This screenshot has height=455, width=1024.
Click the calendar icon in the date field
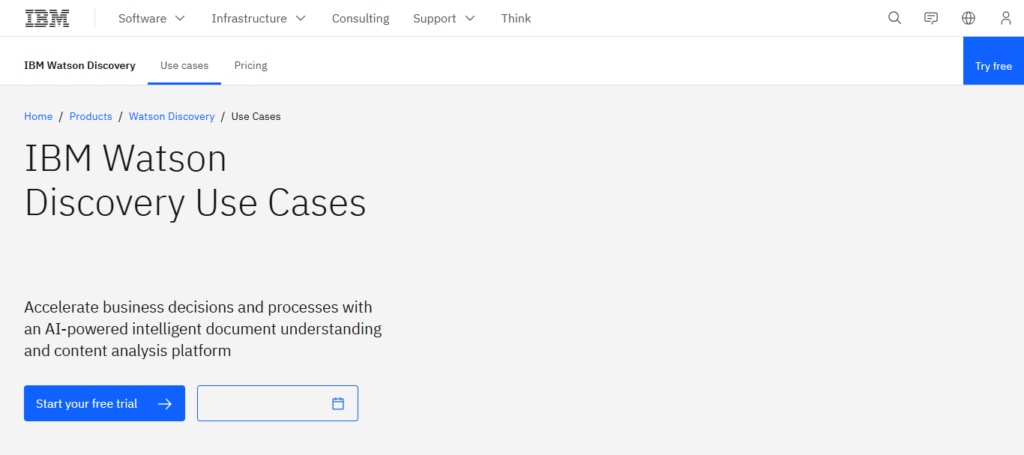[338, 403]
